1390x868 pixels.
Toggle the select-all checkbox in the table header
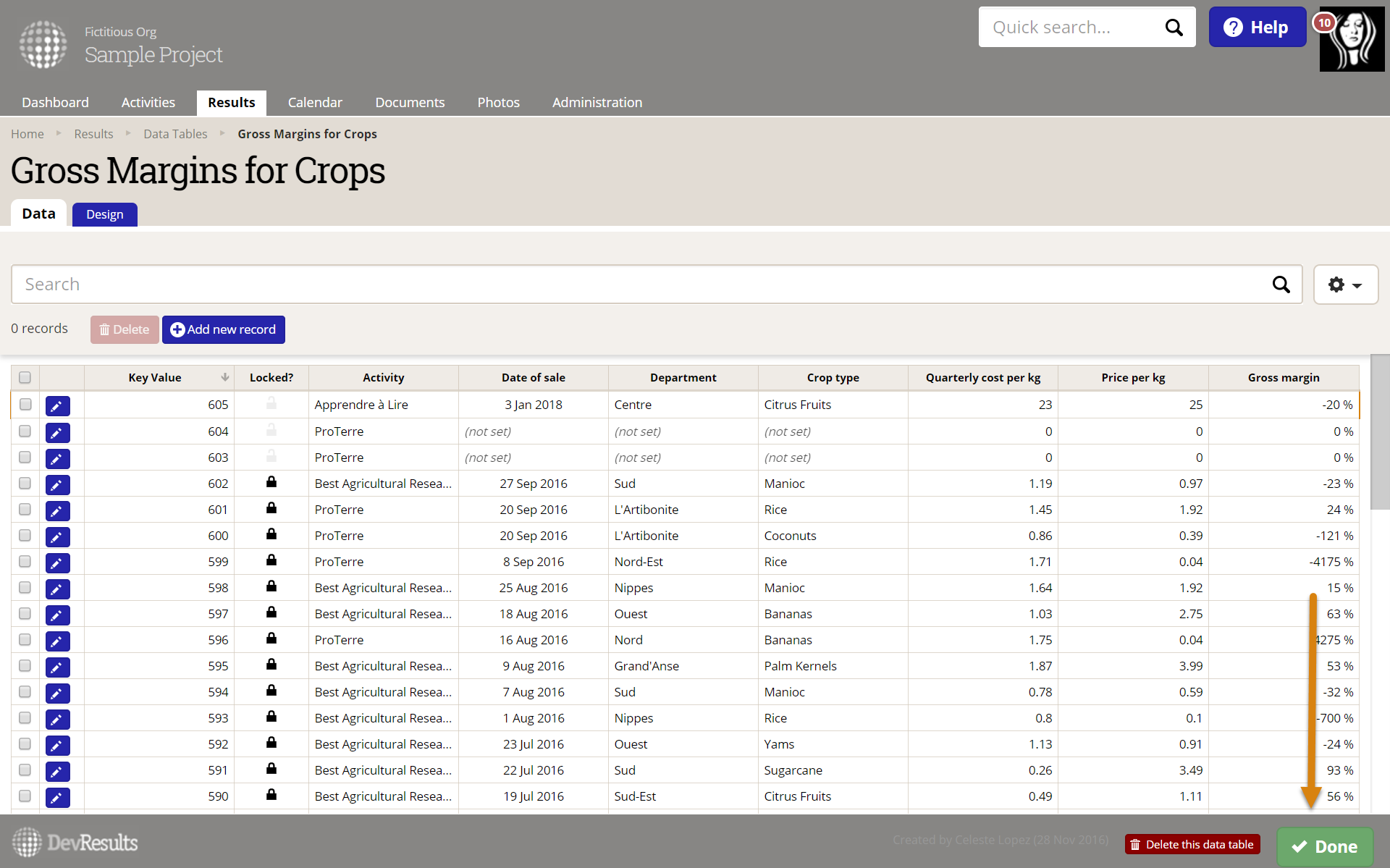[x=25, y=377]
